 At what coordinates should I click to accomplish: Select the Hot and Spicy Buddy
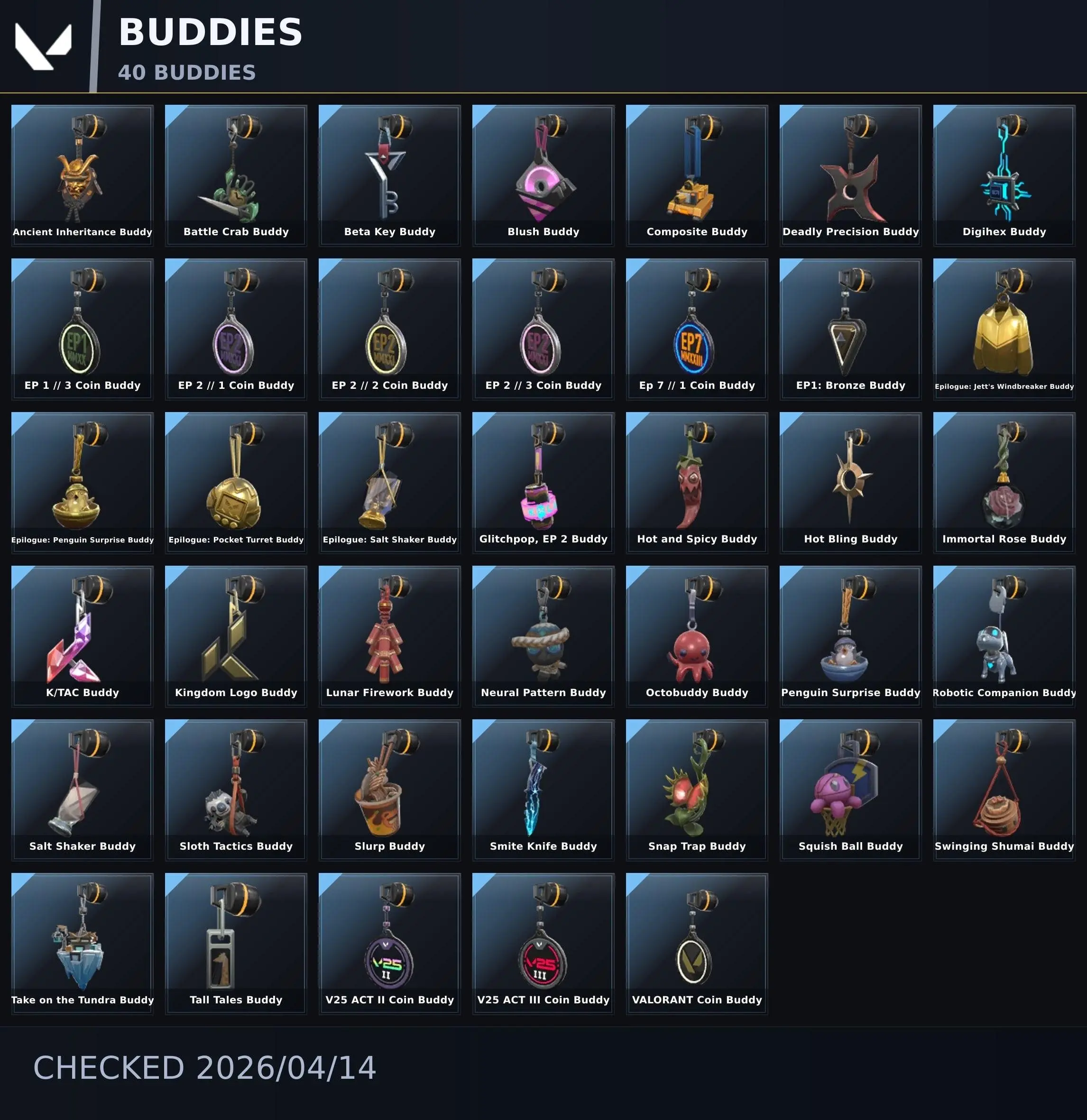pos(697,483)
